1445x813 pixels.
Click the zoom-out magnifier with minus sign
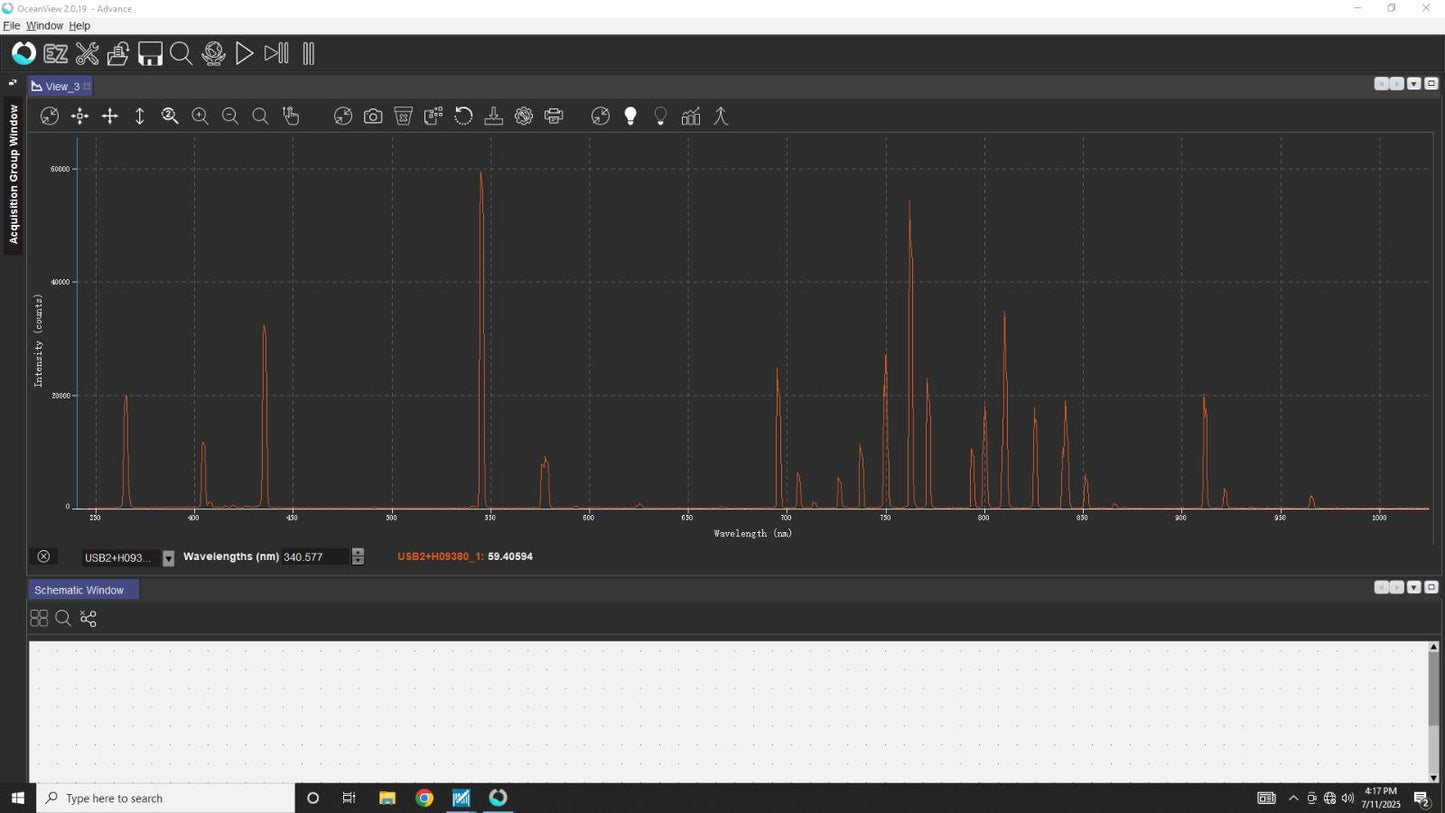tap(230, 117)
